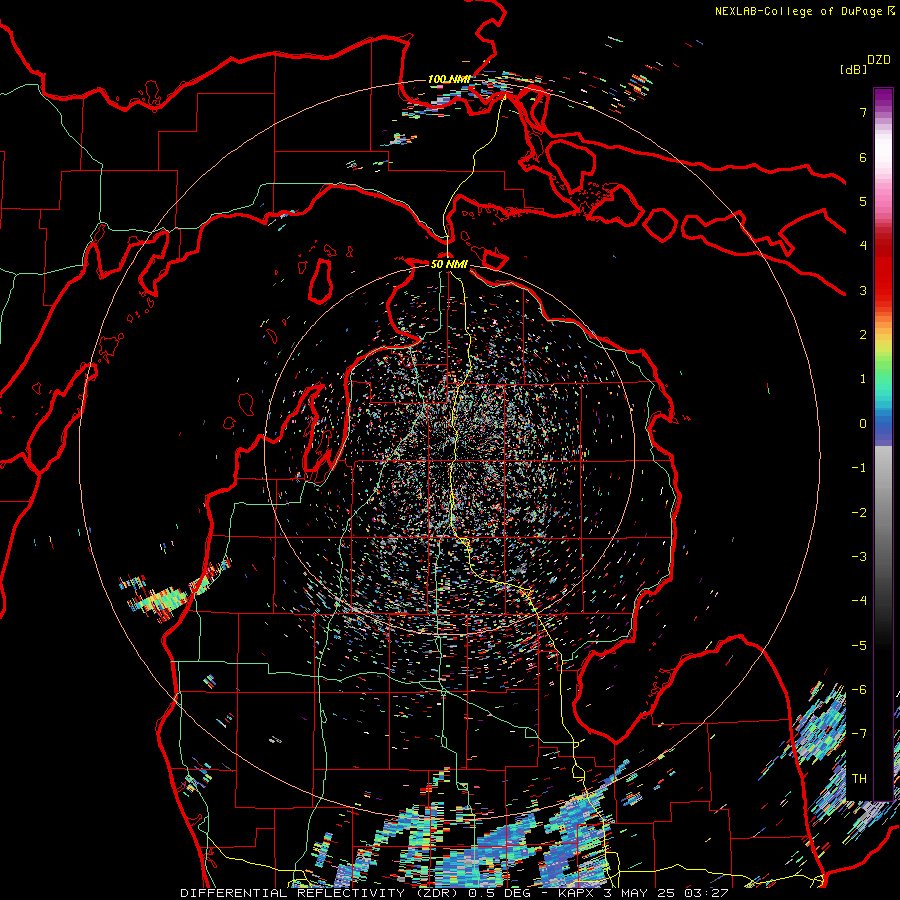Viewport: 900px width, 900px height.
Task: Select the 6 value on the color scale
Action: [863, 157]
